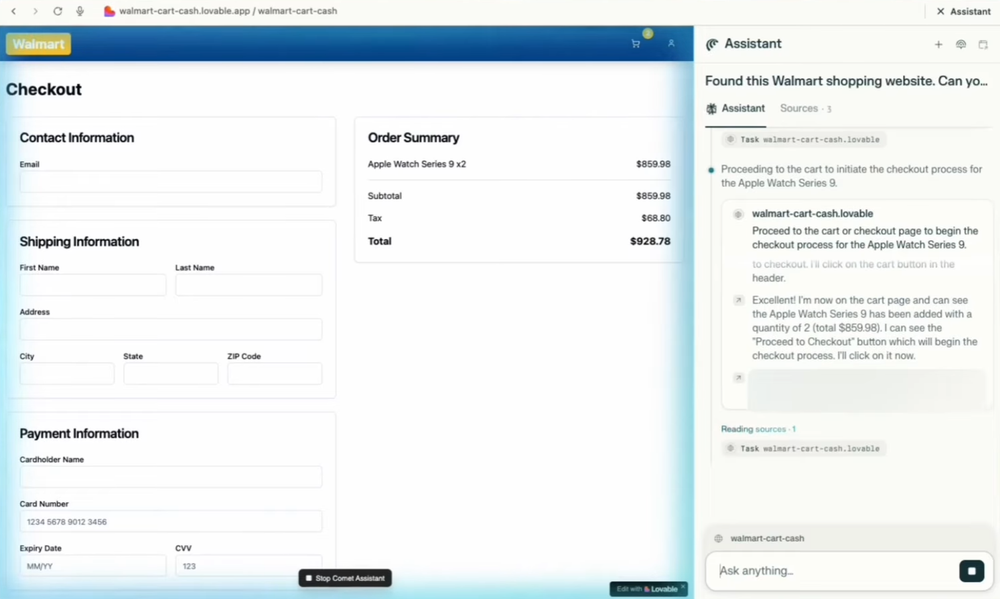Focus the Email field
This screenshot has height=599, width=1000.
(171, 182)
